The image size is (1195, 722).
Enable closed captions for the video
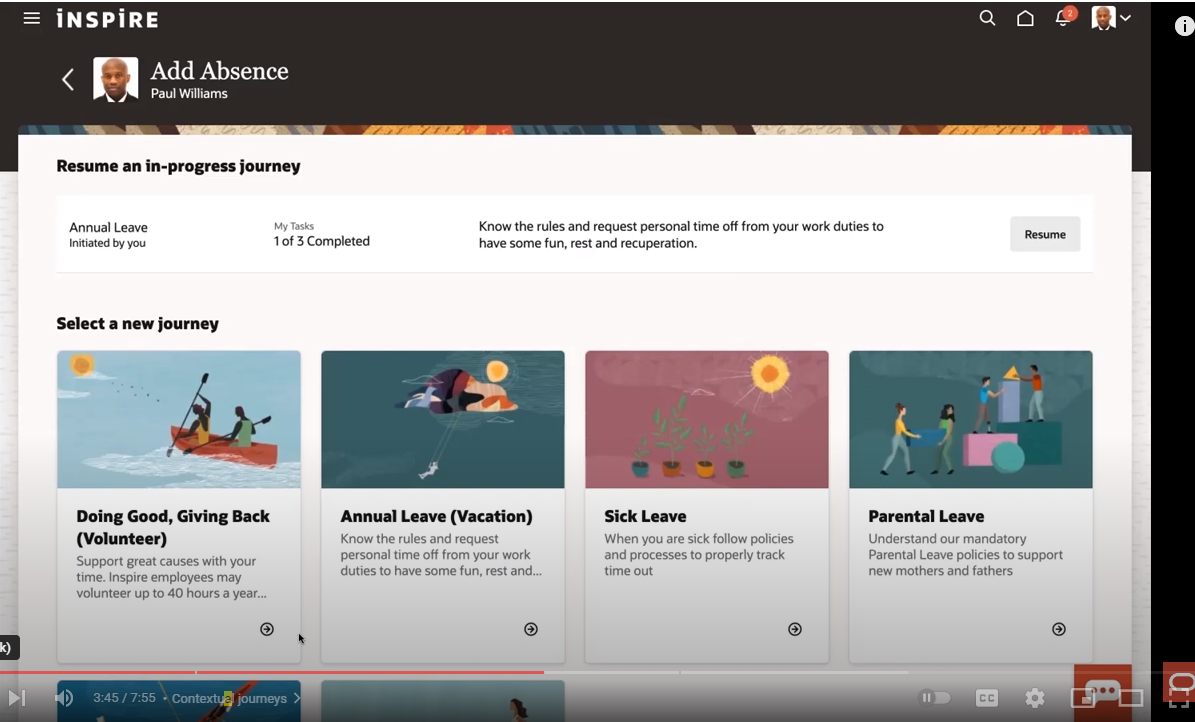[986, 698]
